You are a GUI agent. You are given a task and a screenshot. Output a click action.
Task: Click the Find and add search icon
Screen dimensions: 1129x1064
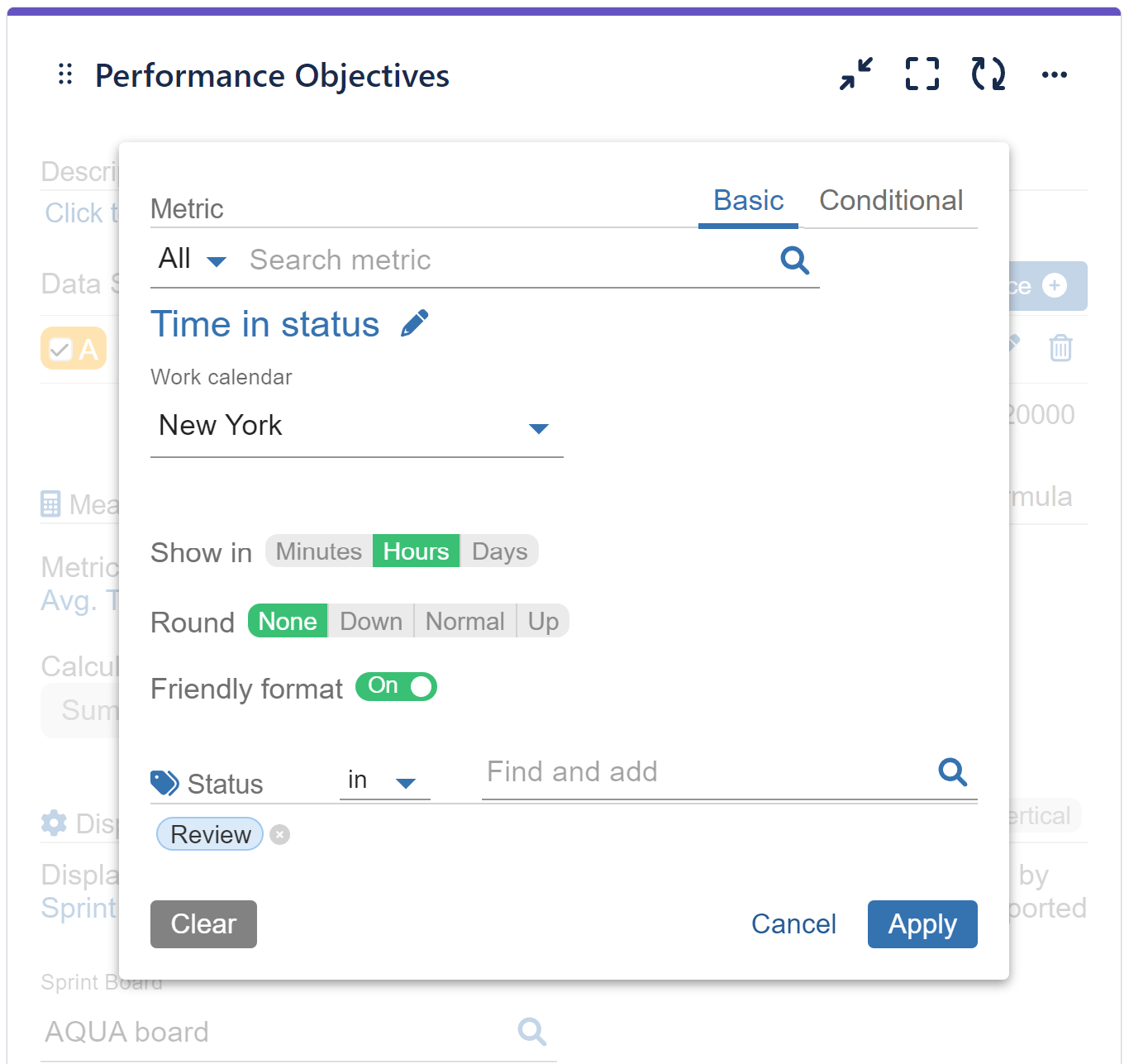(x=952, y=772)
